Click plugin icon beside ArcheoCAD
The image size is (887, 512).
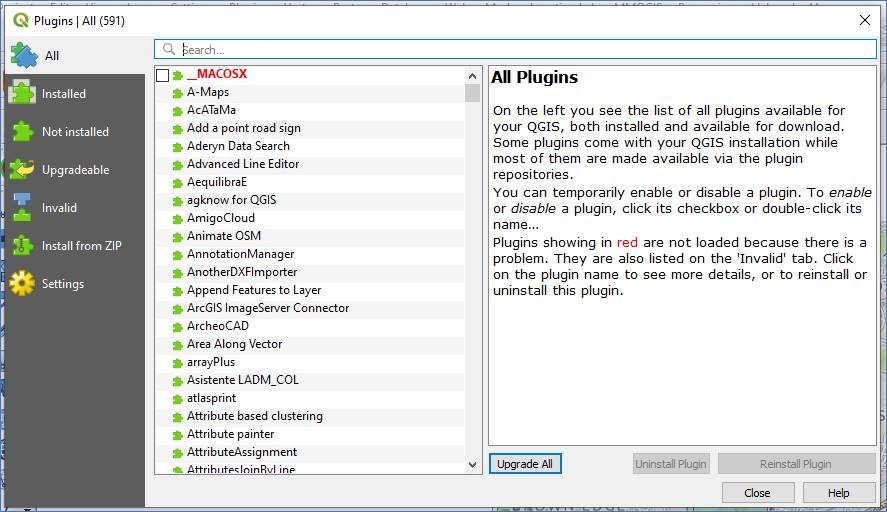click(x=178, y=328)
